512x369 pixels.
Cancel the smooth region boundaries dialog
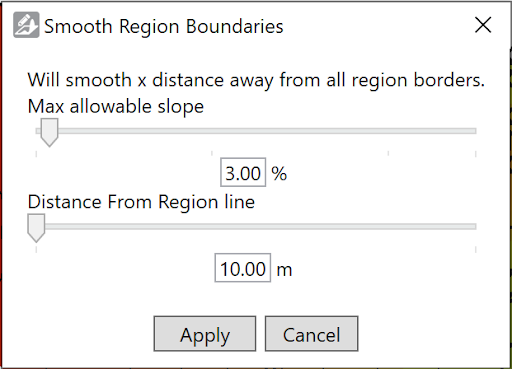[x=311, y=334]
